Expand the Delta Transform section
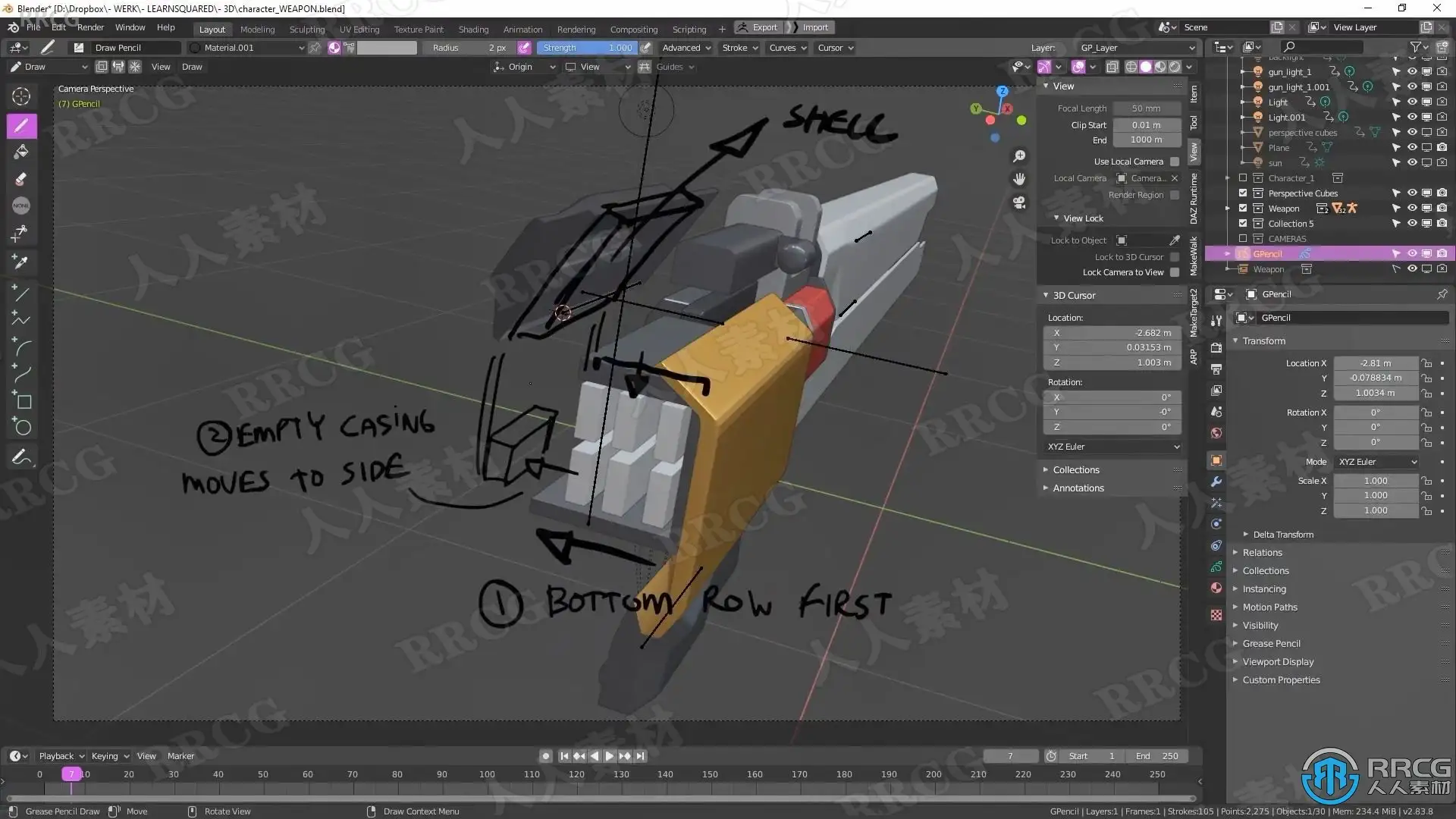 tap(1282, 535)
